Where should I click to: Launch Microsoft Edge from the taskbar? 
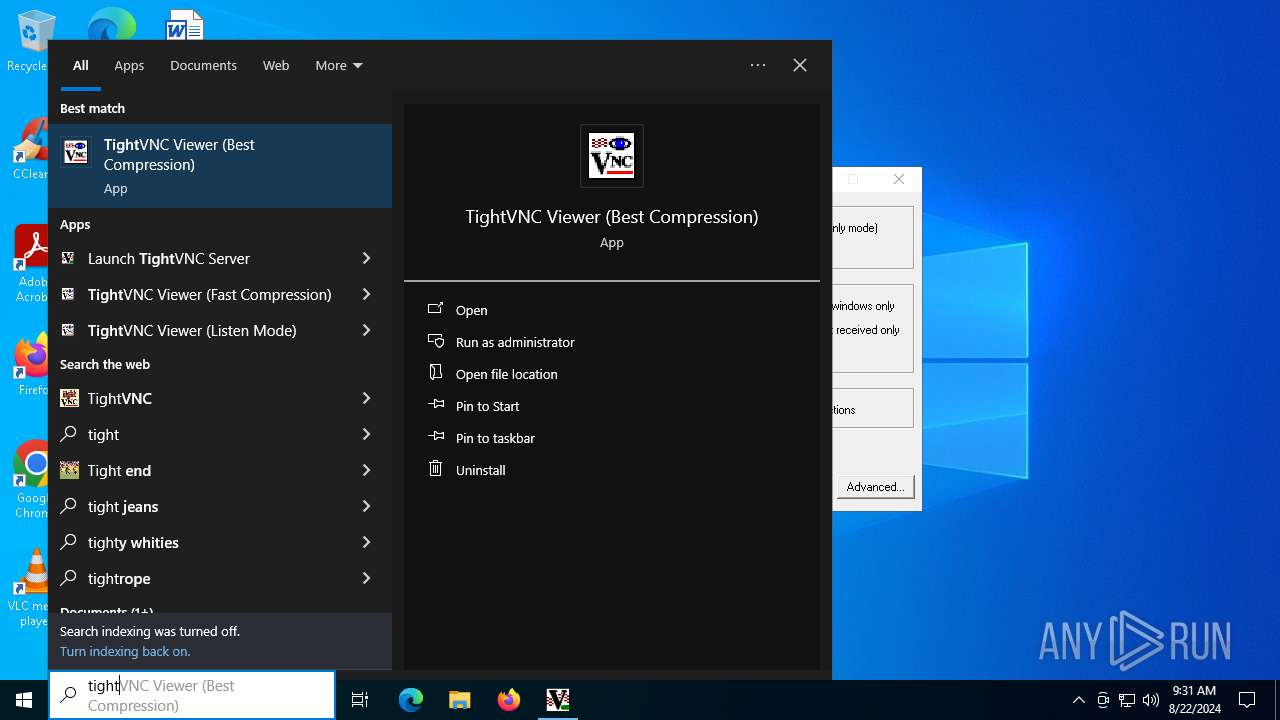411,700
